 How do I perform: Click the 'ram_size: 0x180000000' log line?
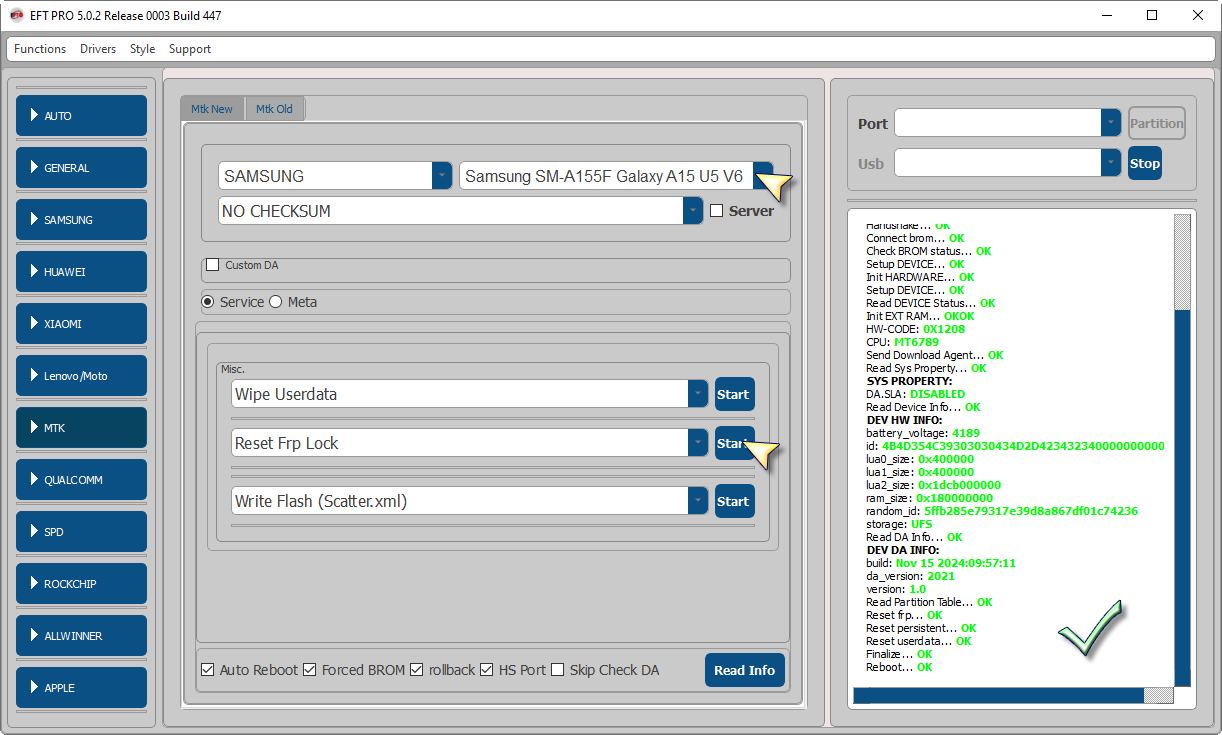click(x=930, y=498)
